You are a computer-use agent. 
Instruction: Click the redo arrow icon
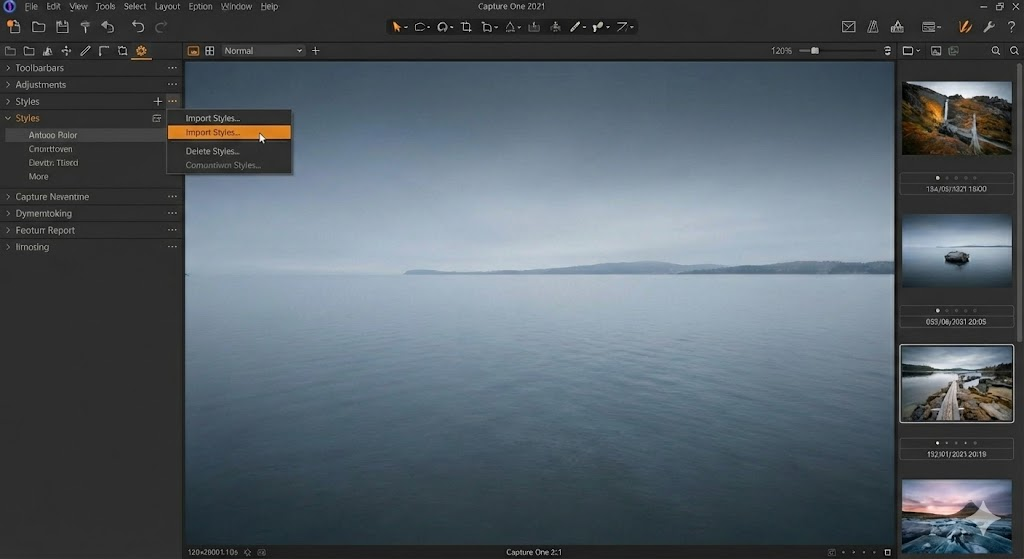point(161,27)
